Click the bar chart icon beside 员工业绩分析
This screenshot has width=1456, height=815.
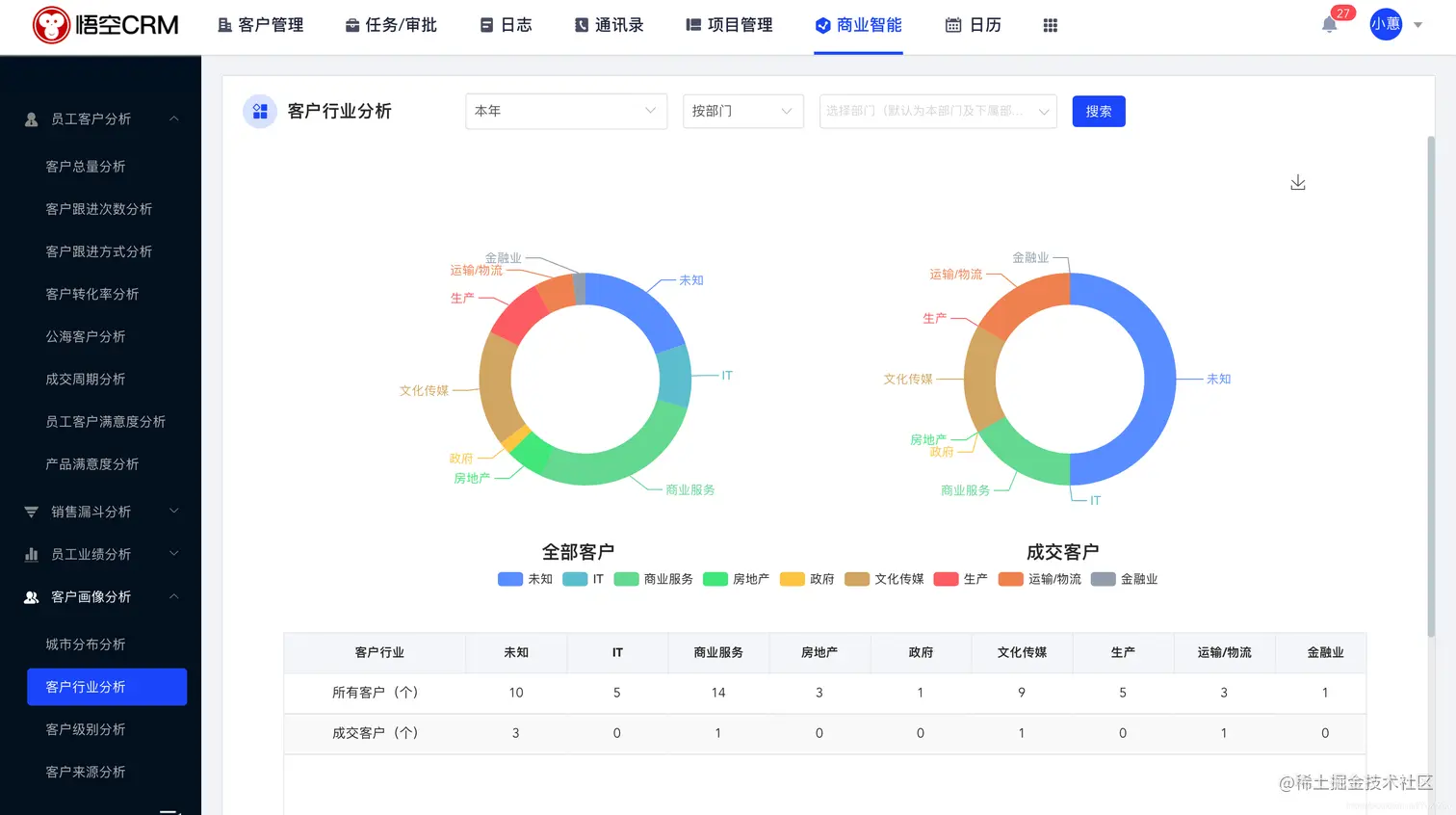click(x=30, y=554)
